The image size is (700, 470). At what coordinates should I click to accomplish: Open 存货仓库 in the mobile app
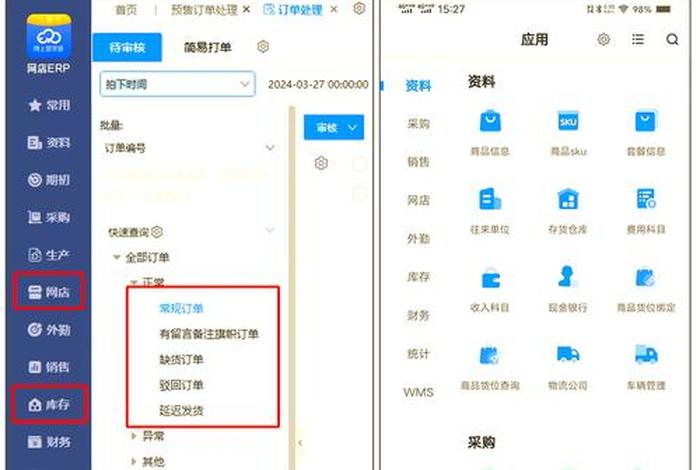(x=568, y=211)
